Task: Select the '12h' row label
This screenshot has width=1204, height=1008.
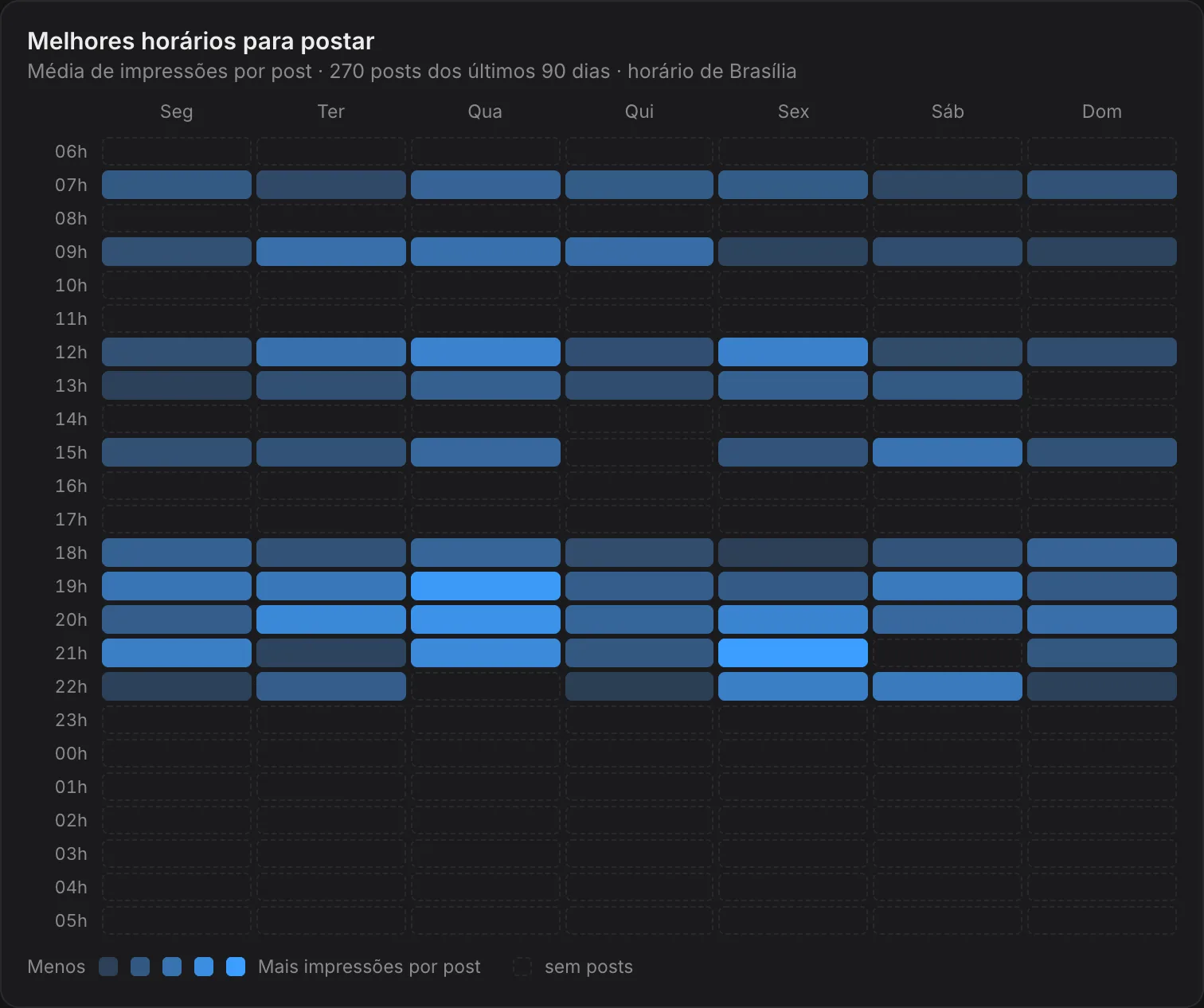Action: point(71,352)
